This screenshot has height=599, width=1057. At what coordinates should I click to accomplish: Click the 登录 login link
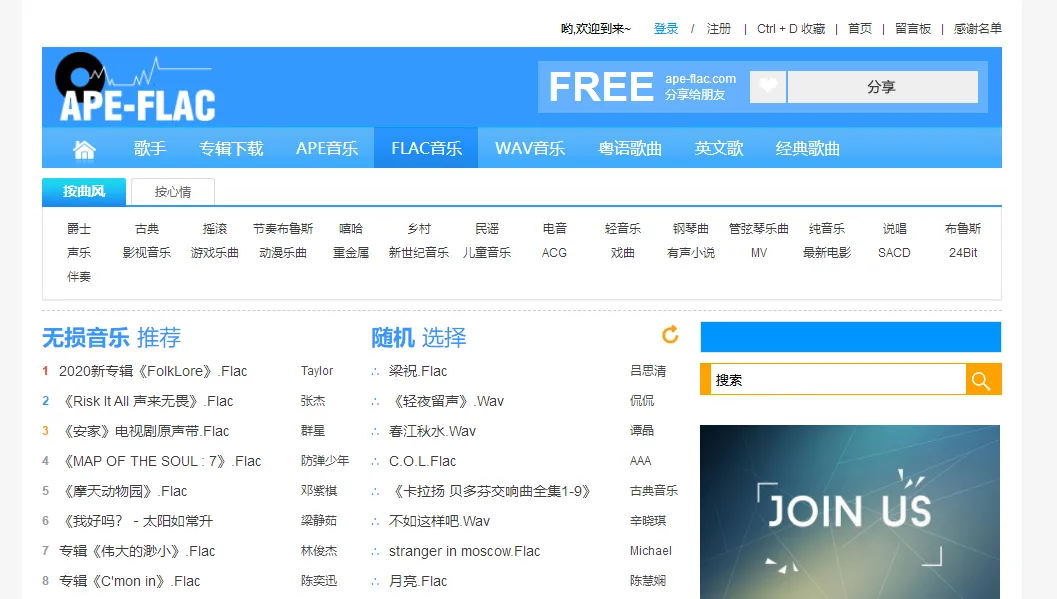(665, 28)
